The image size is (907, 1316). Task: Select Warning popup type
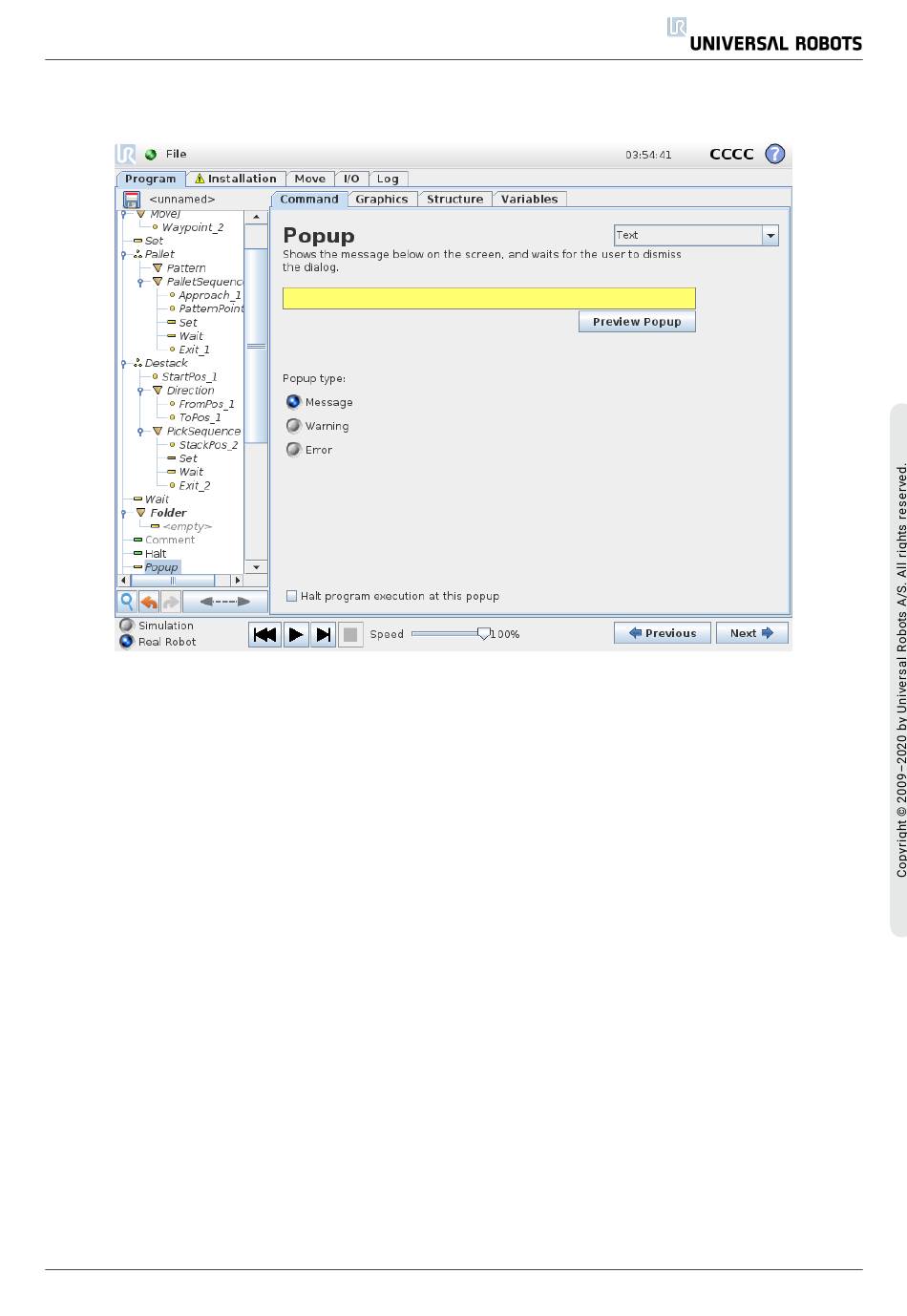[294, 426]
